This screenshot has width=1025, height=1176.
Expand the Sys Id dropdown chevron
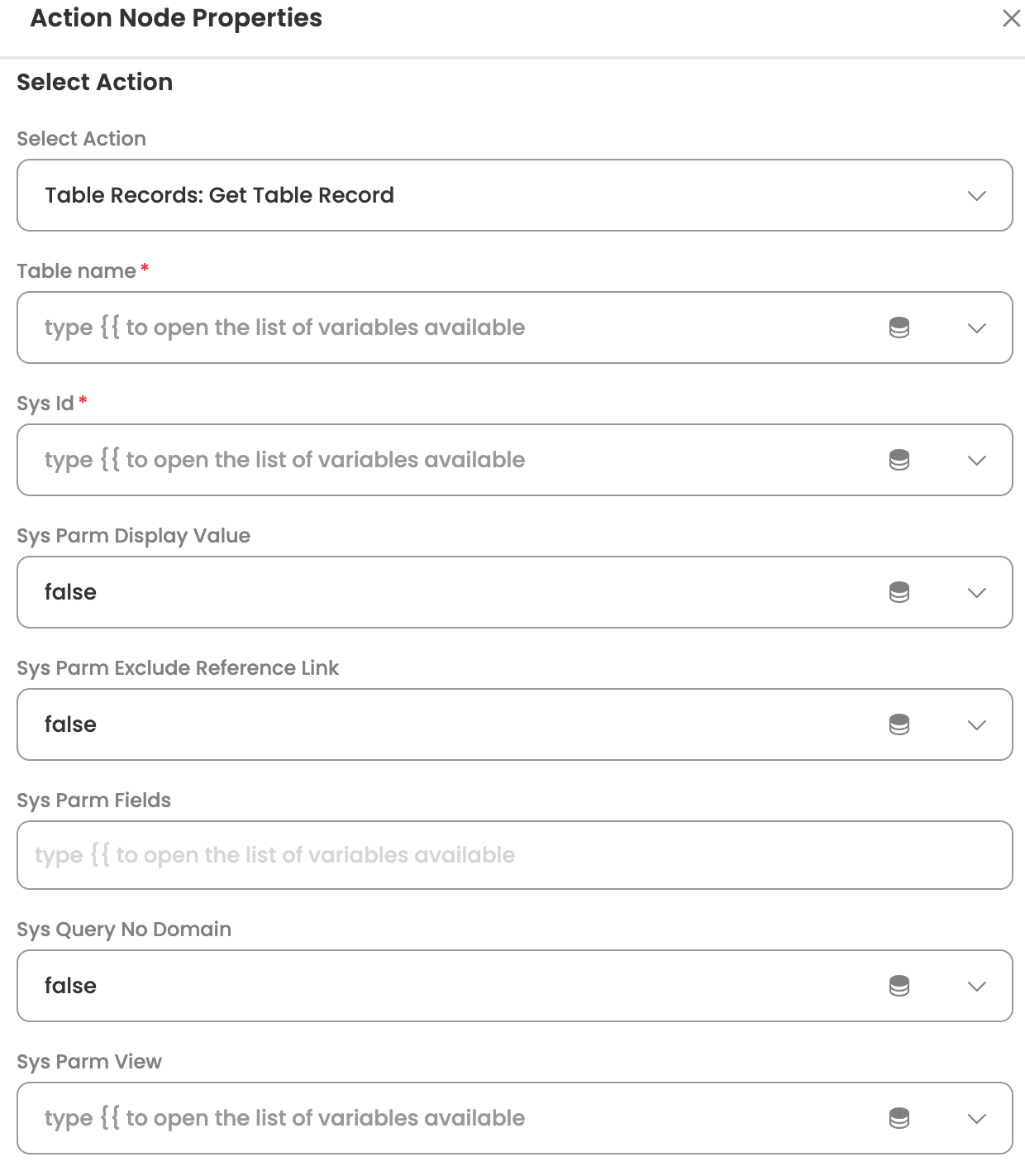click(x=977, y=461)
